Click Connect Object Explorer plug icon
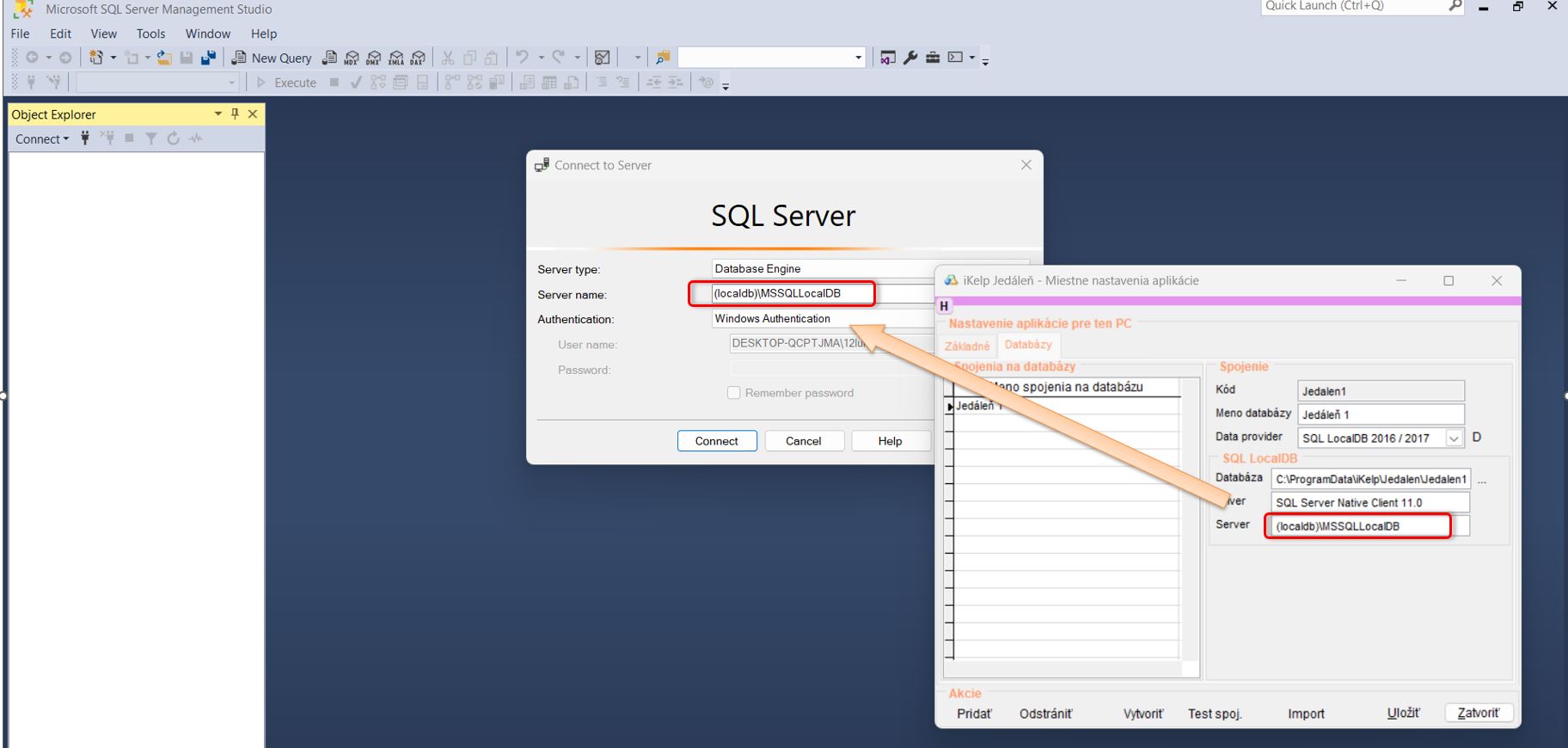 click(x=85, y=138)
